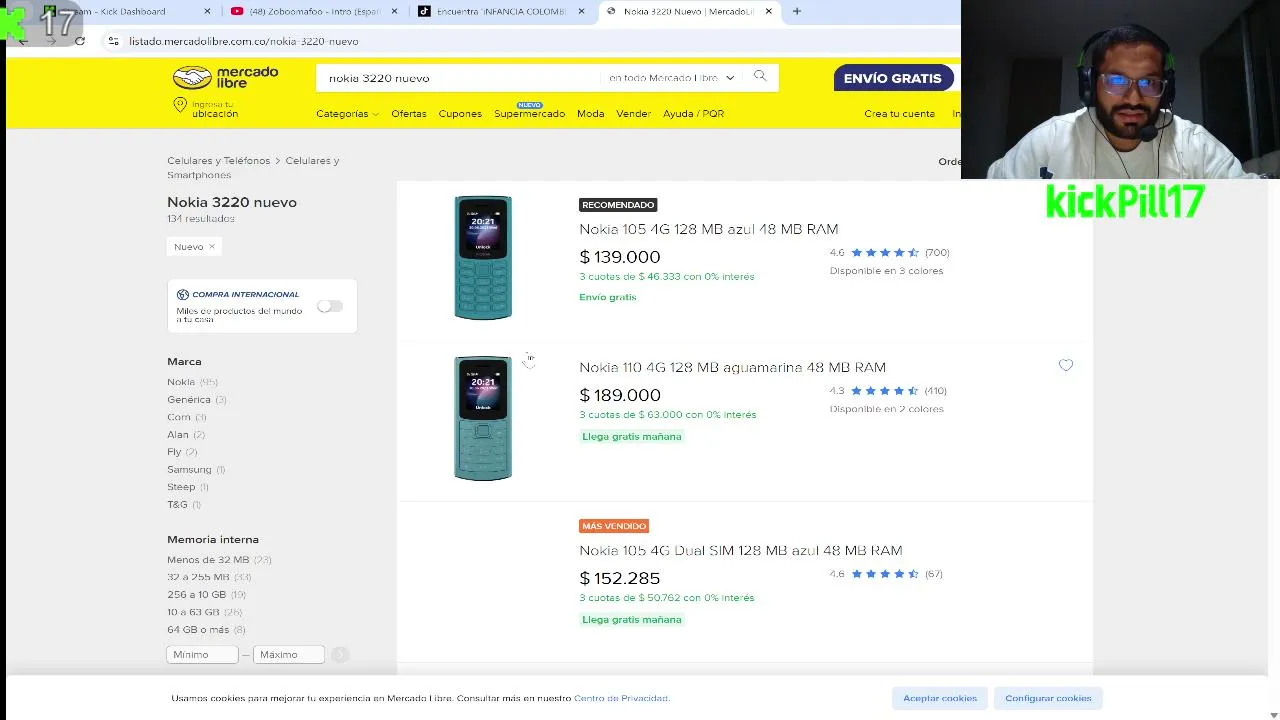Close the Kick Dashboard tab

pos(207,11)
